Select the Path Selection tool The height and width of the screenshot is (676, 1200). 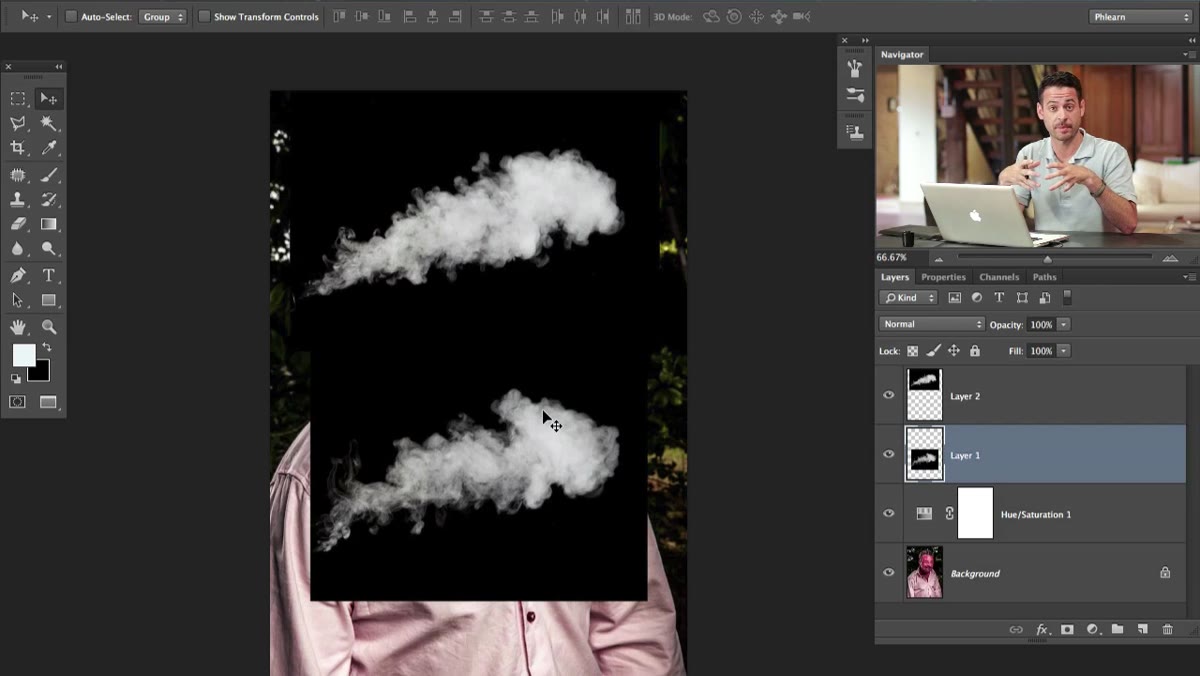[18, 300]
